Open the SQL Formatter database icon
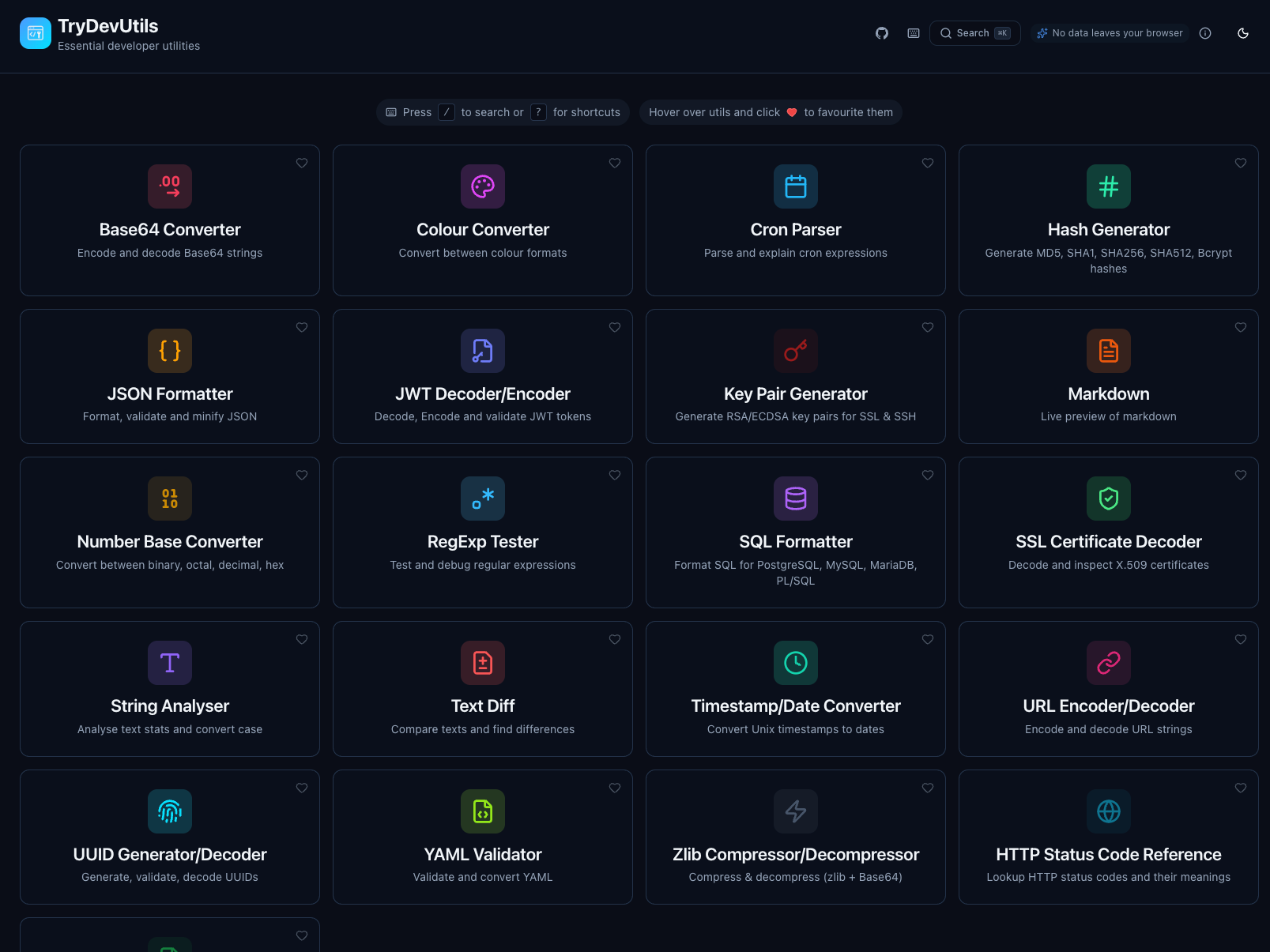The width and height of the screenshot is (1270, 952). [x=796, y=499]
